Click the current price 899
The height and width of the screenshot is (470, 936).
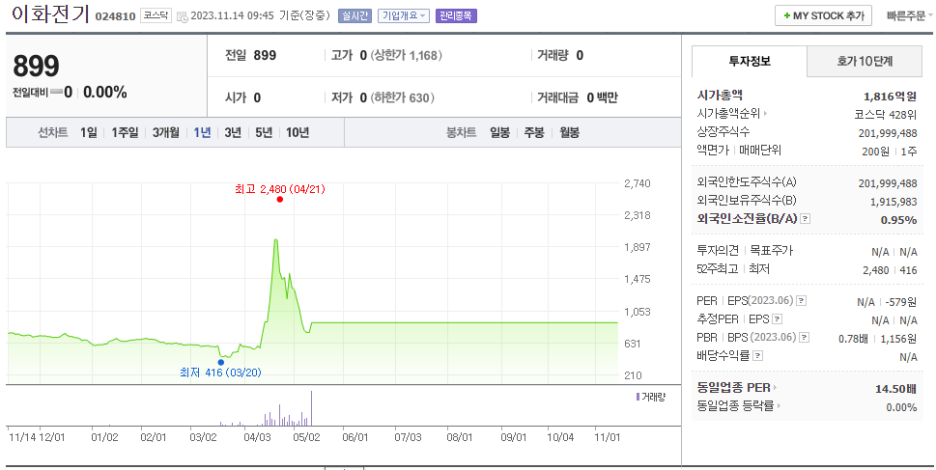[36, 66]
